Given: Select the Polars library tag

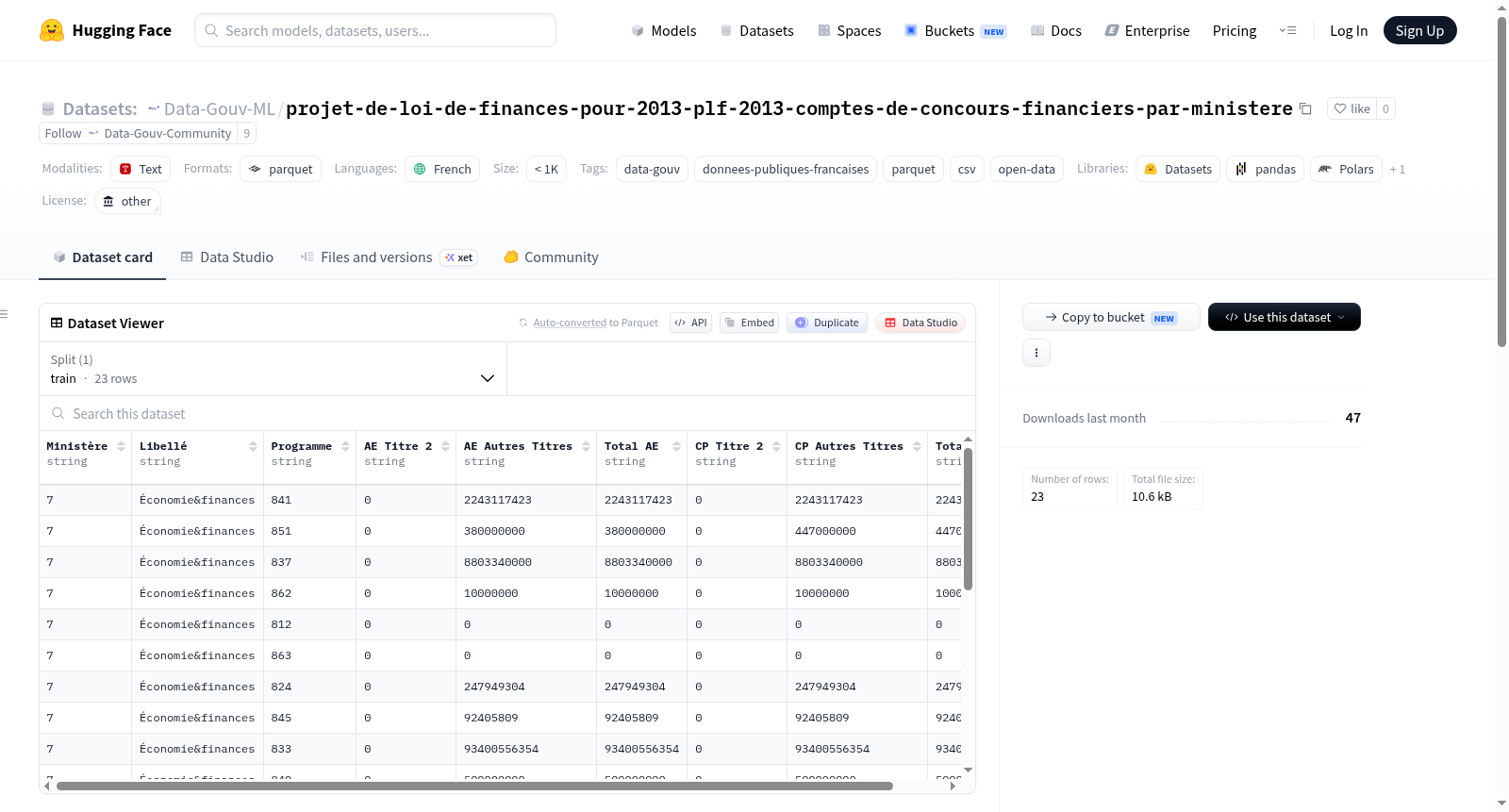Looking at the screenshot, I should tap(1346, 170).
